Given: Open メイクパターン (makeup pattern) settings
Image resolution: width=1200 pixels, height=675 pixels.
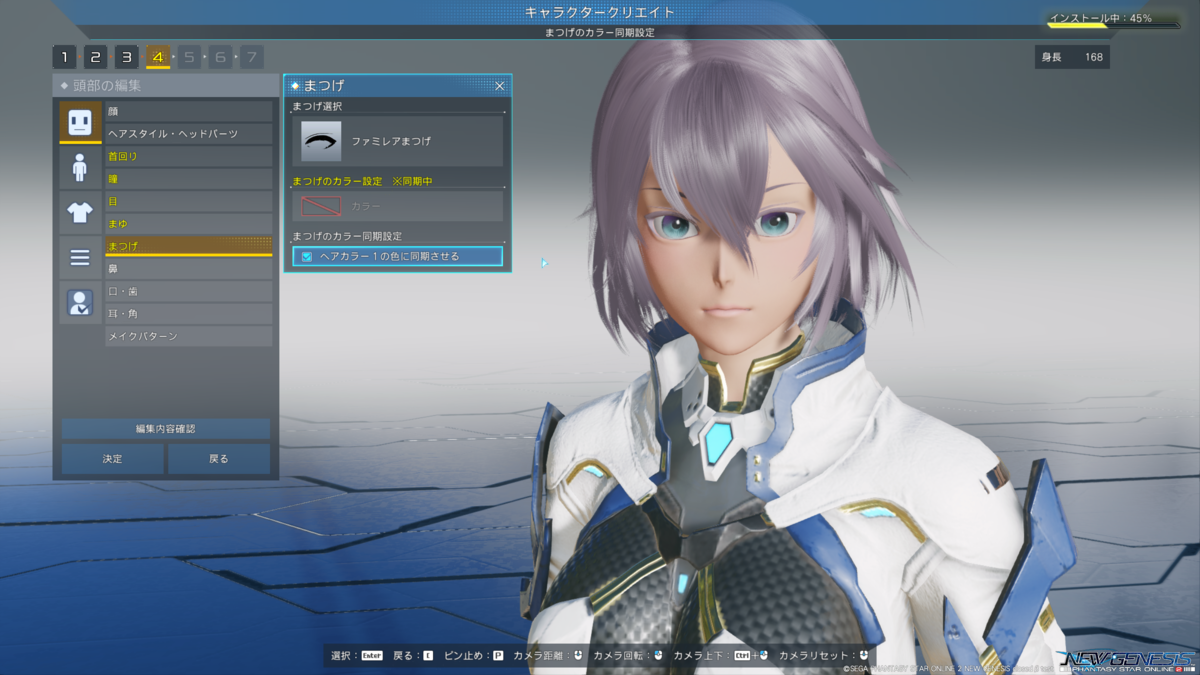Looking at the screenshot, I should point(188,335).
